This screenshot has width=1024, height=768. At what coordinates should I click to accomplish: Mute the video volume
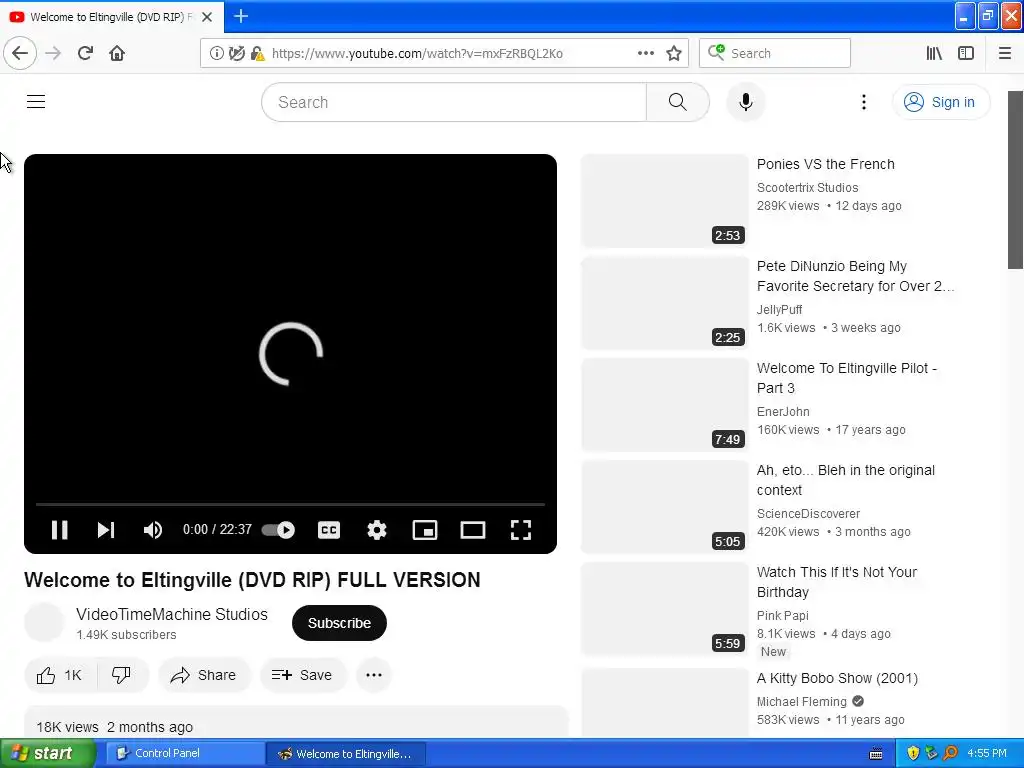click(x=153, y=530)
